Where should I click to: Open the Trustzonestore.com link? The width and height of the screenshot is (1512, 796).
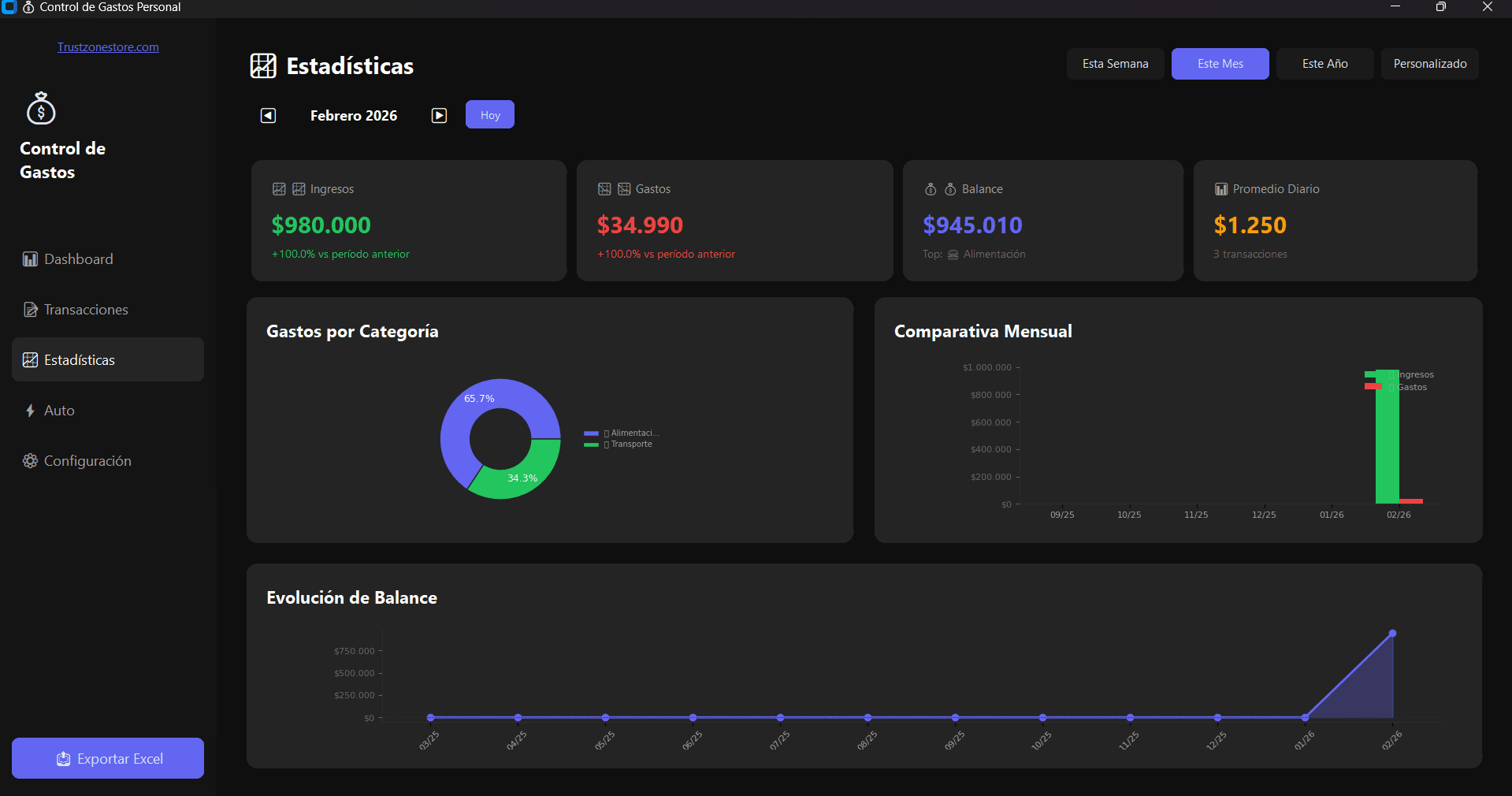point(107,46)
